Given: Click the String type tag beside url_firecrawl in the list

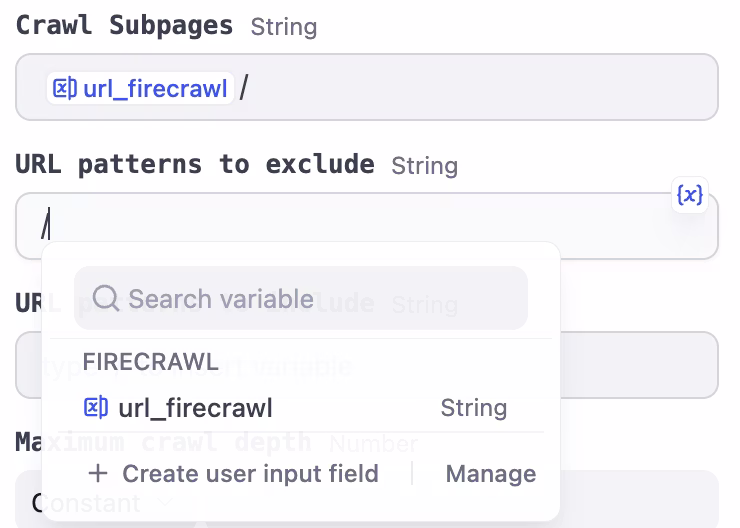Looking at the screenshot, I should pyautogui.click(x=473, y=407).
